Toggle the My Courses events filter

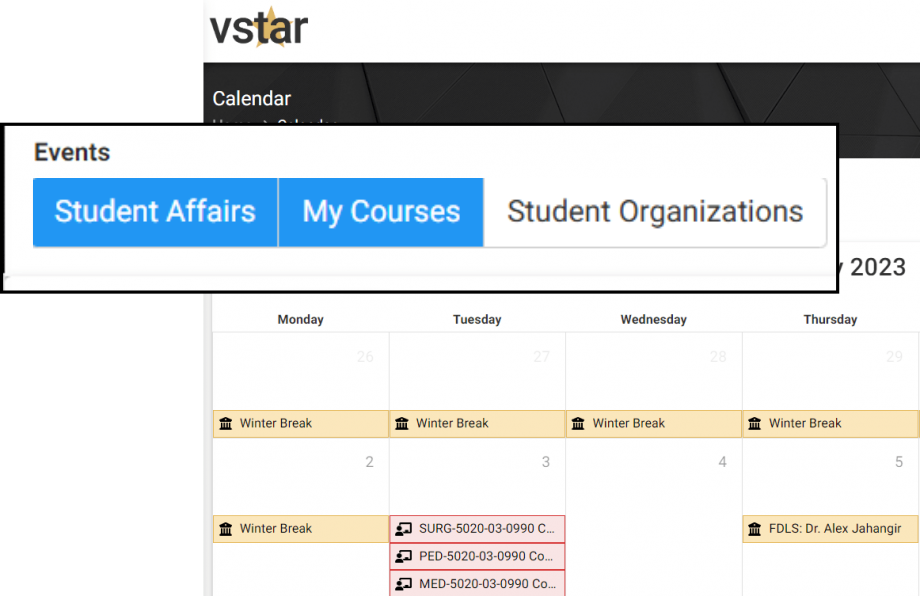381,212
